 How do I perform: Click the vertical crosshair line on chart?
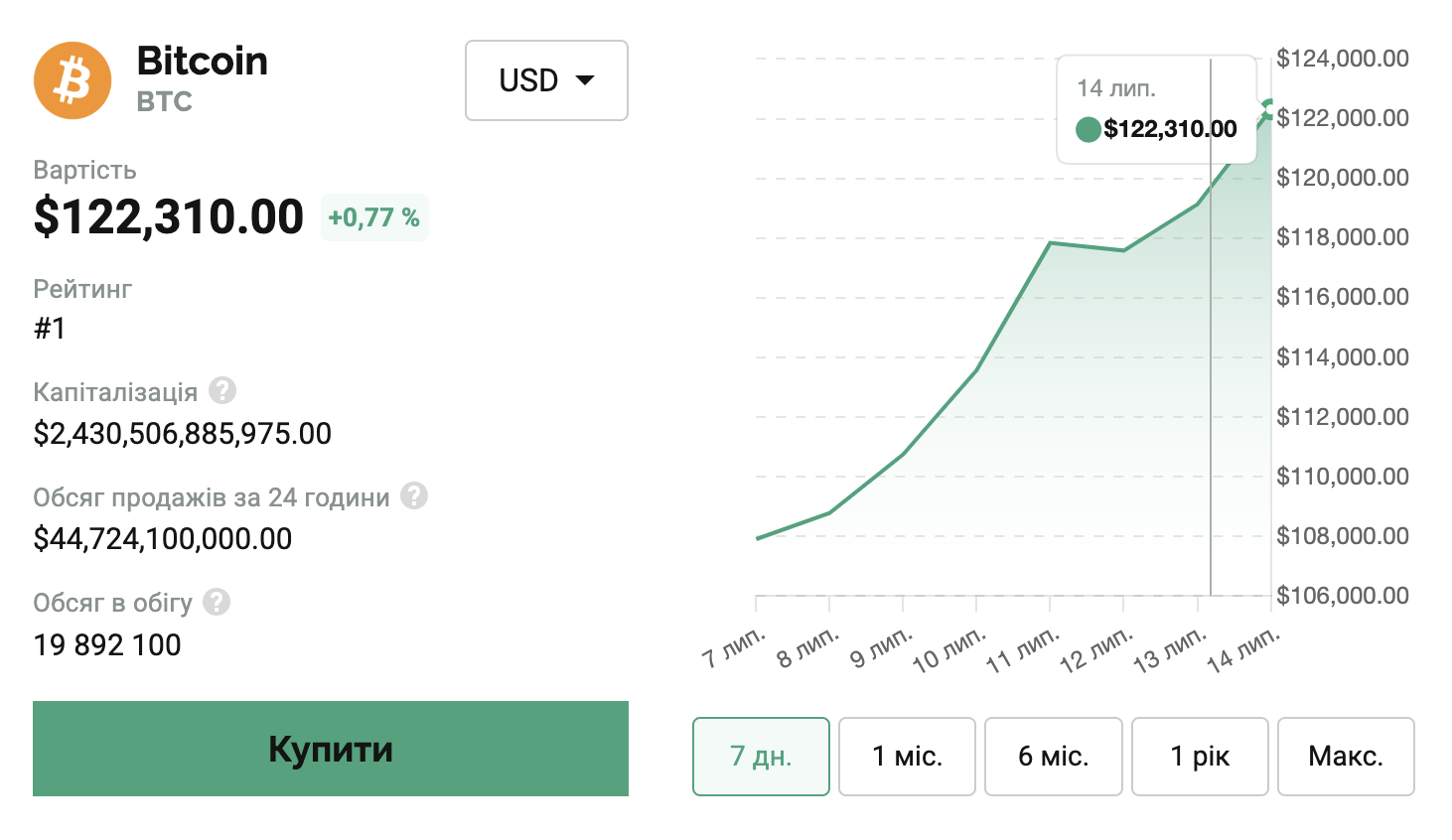(x=1211, y=397)
